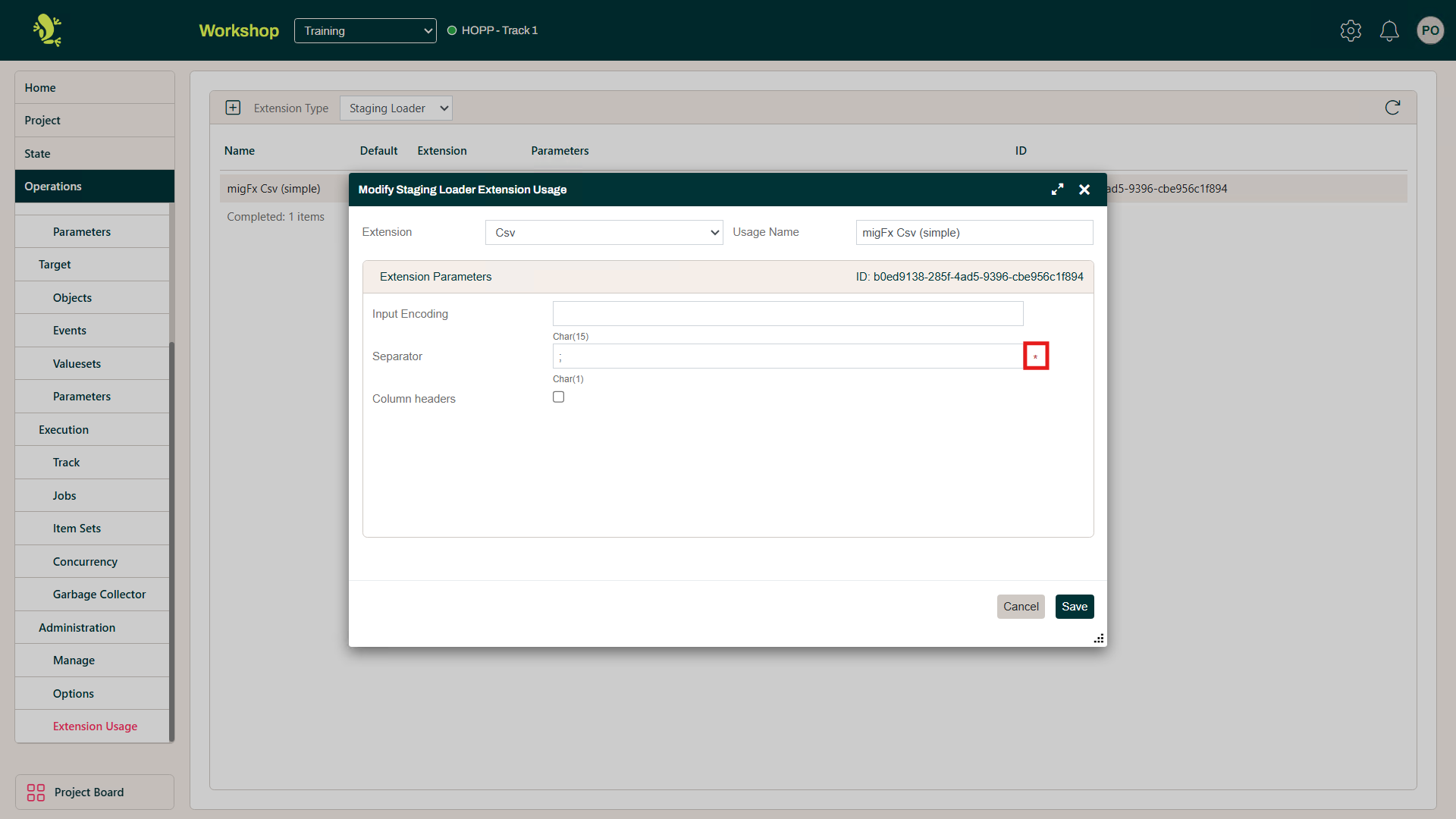The image size is (1456, 819).
Task: Click the highlighted red asterisk next to Separator
Action: [x=1036, y=355]
